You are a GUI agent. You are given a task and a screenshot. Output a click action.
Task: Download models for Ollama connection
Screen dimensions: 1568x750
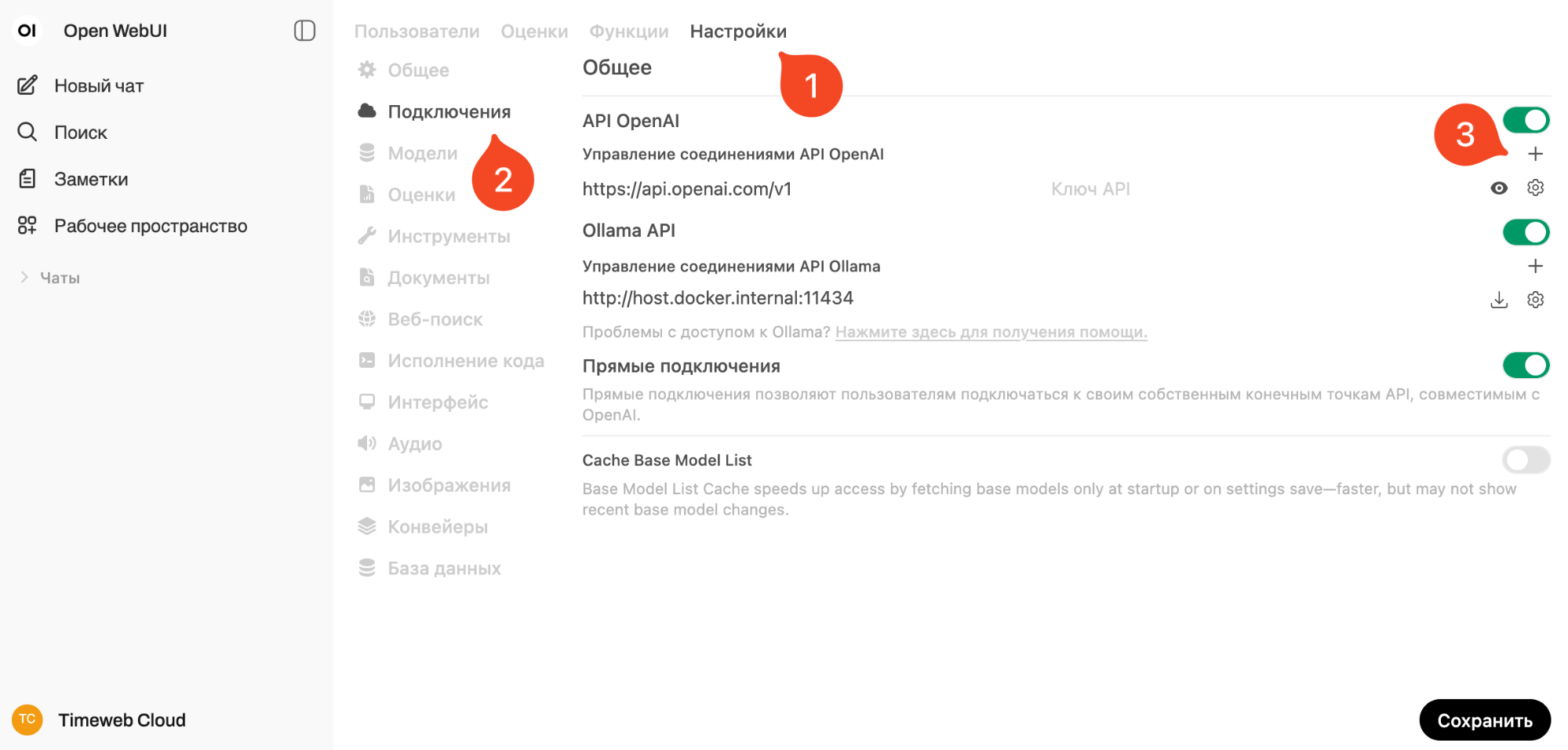point(1498,300)
